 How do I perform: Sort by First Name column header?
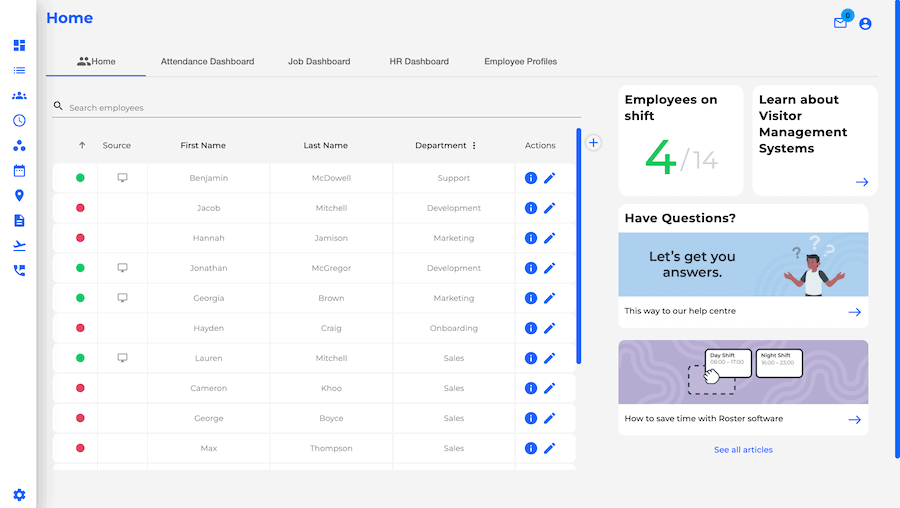(x=203, y=145)
